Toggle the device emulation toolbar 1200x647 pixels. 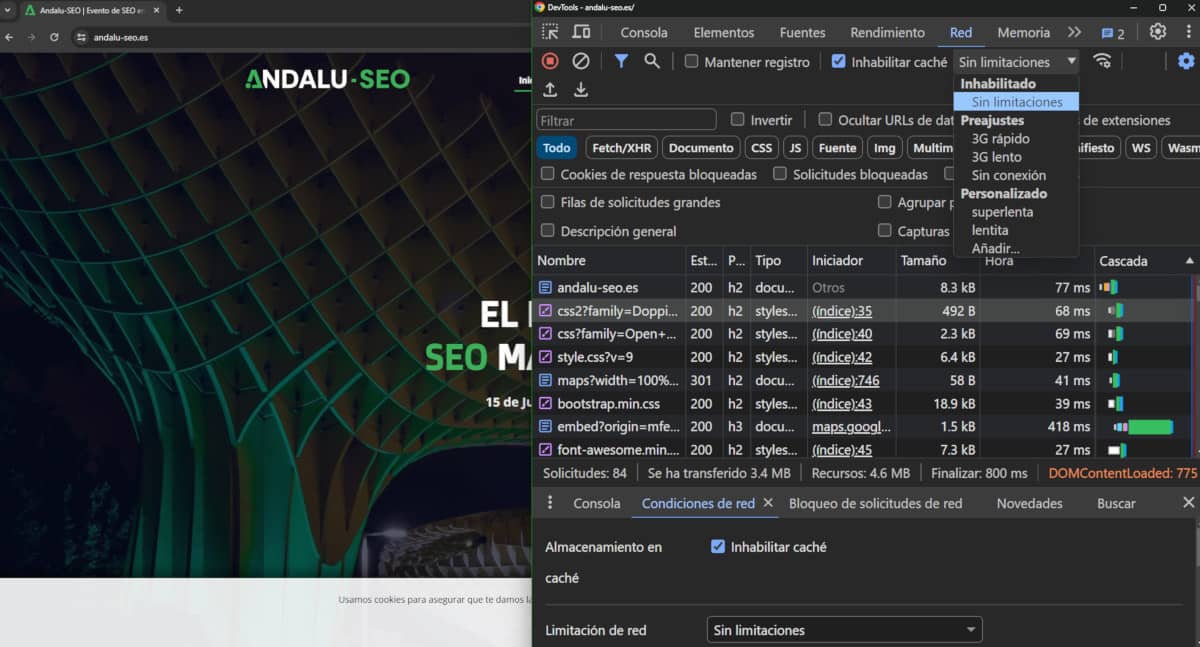581,32
